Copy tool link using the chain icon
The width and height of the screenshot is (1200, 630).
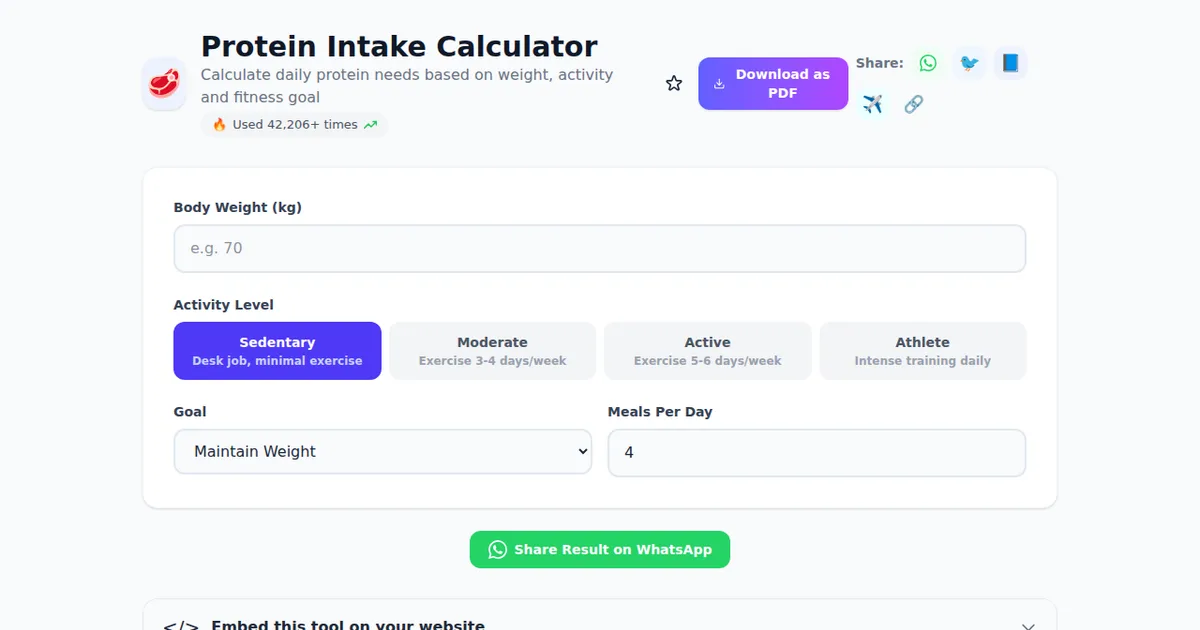[x=913, y=103]
